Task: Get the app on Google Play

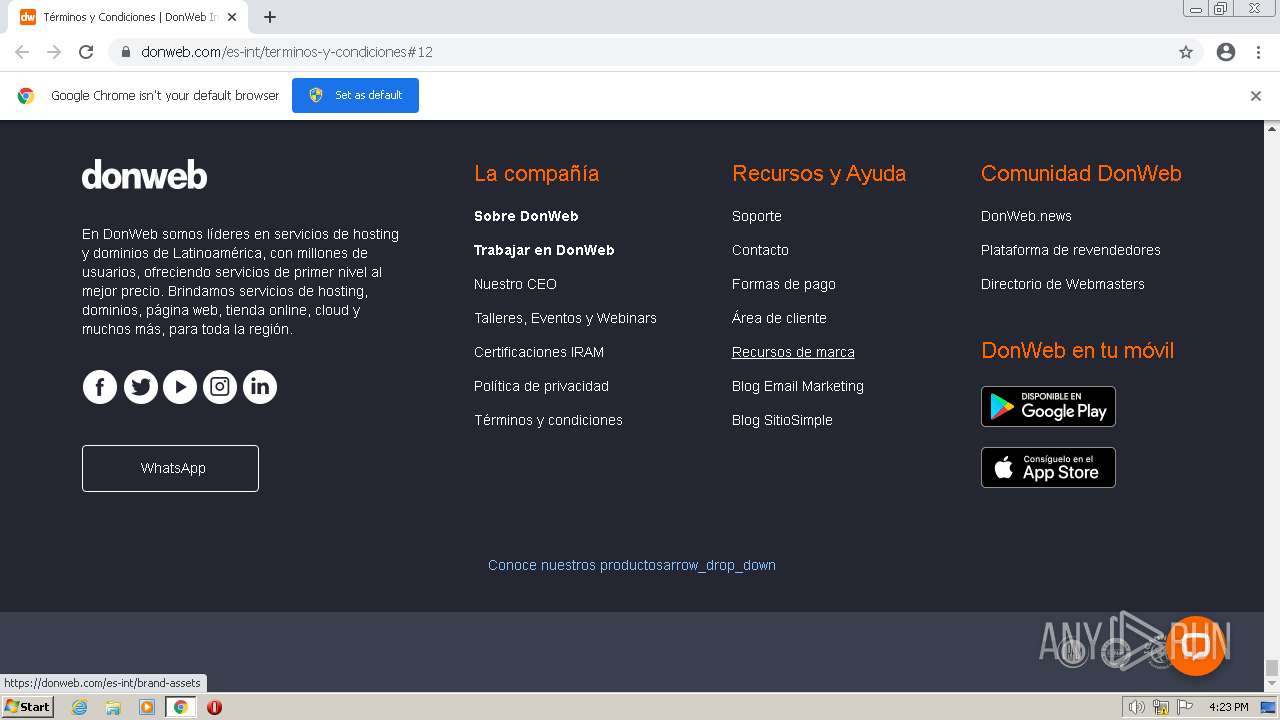Action: coord(1048,406)
